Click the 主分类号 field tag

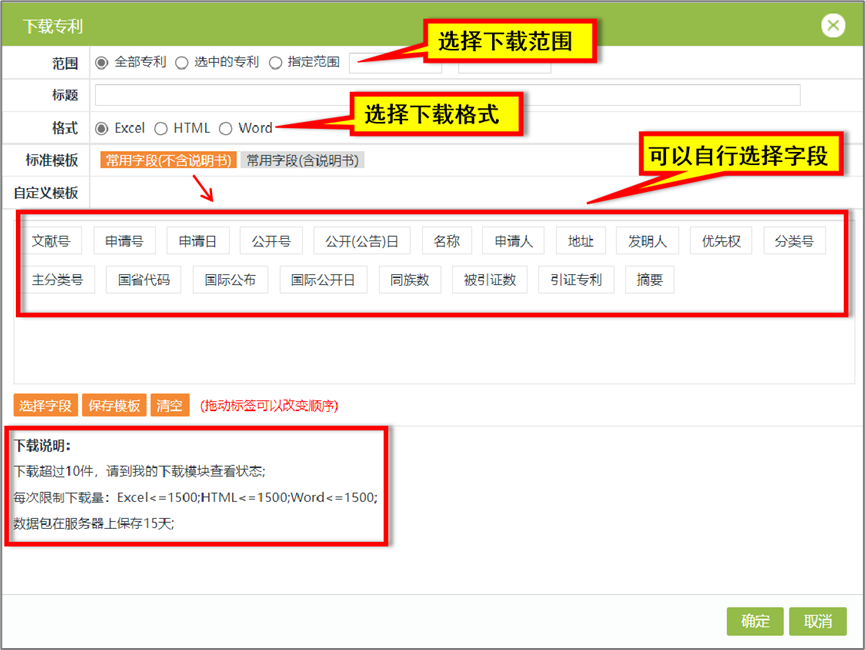[x=57, y=279]
